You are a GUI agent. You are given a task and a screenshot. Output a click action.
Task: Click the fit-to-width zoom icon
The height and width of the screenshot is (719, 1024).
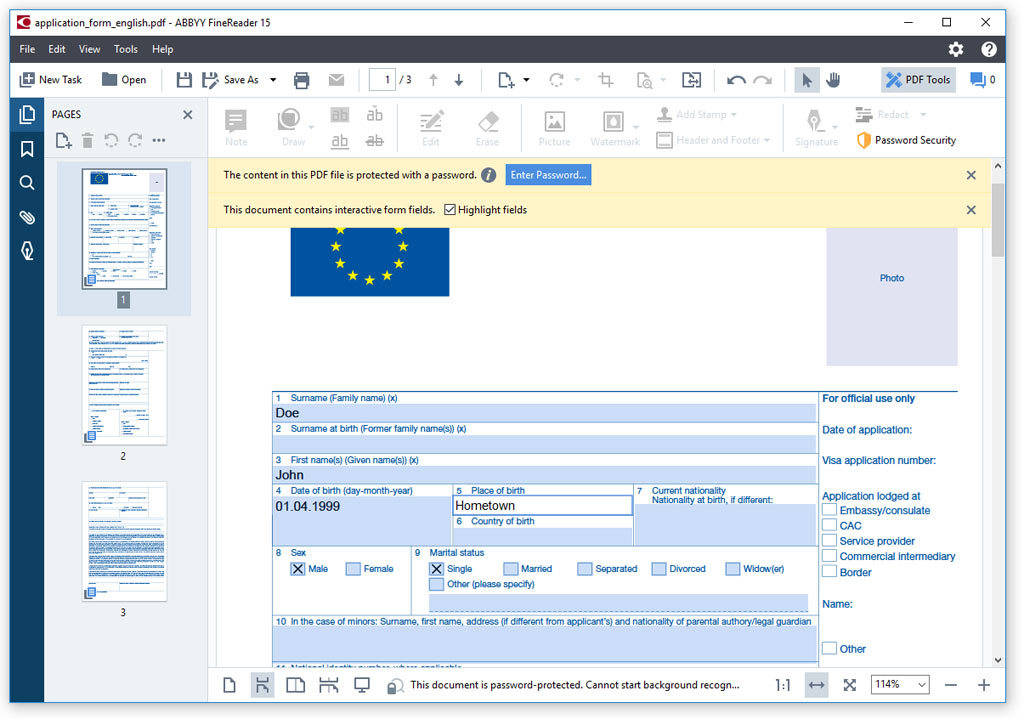816,685
